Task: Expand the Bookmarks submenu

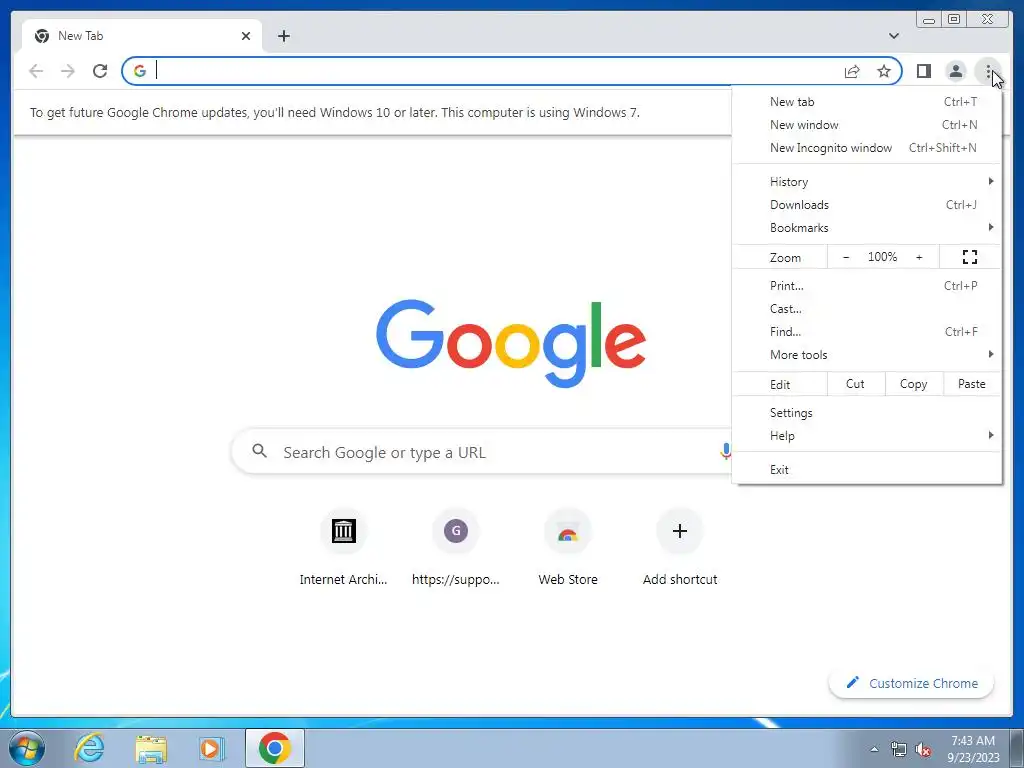Action: tap(867, 227)
